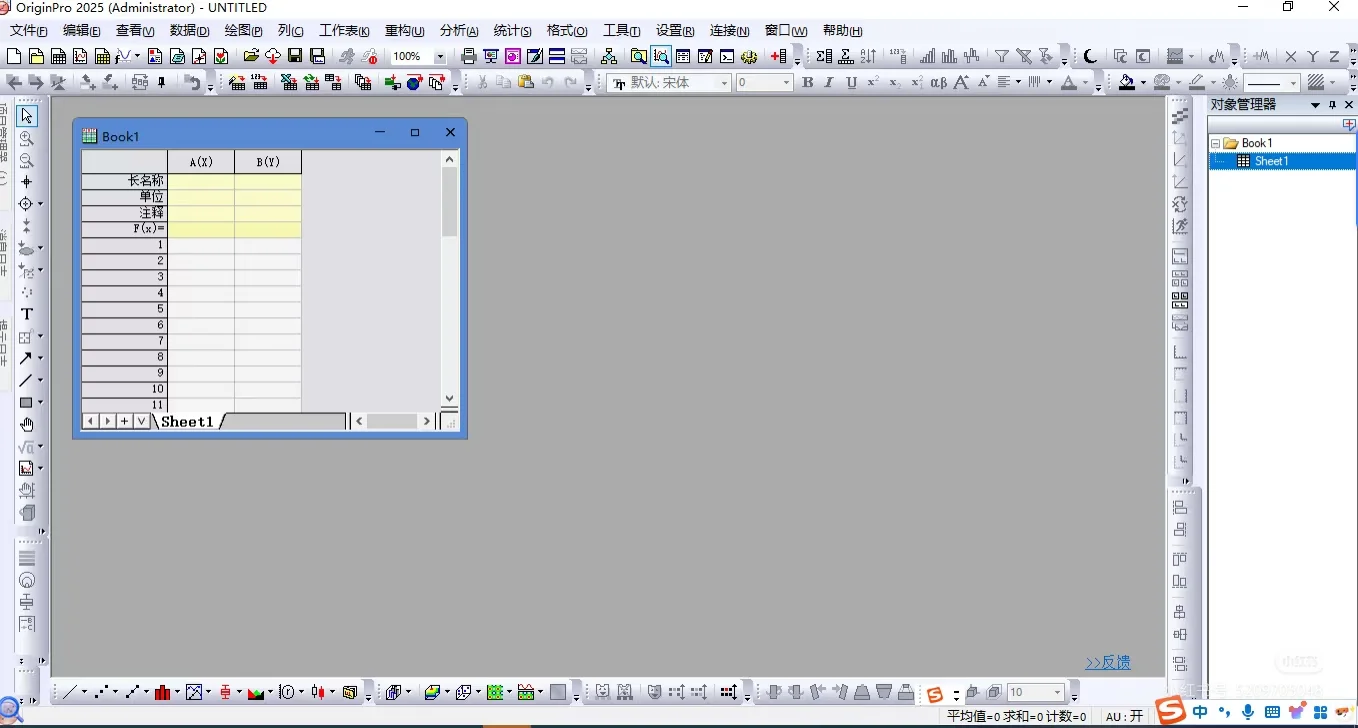Select Sheet1 in the Object Manager tree

1271,161
